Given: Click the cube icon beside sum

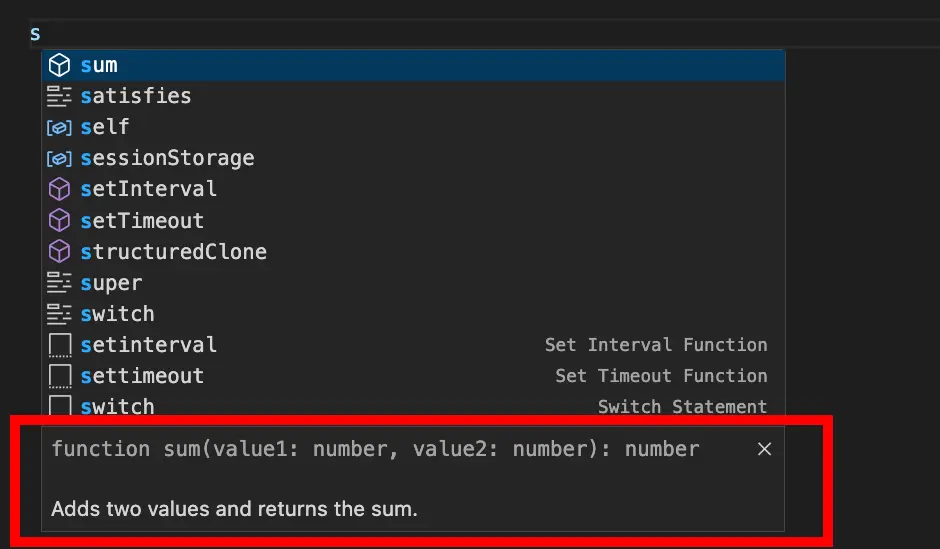Looking at the screenshot, I should click(59, 66).
